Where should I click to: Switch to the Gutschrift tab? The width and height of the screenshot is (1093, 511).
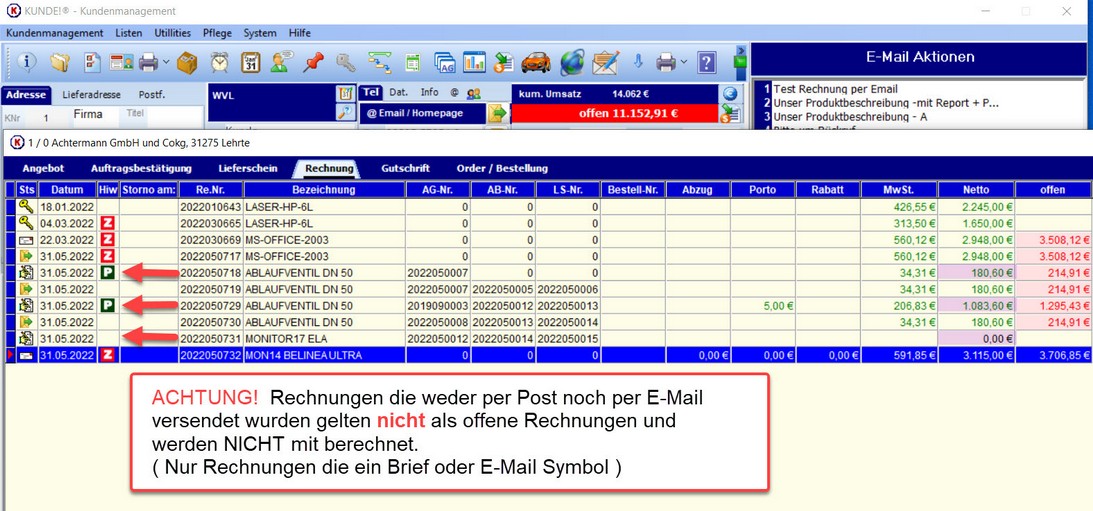click(x=405, y=168)
